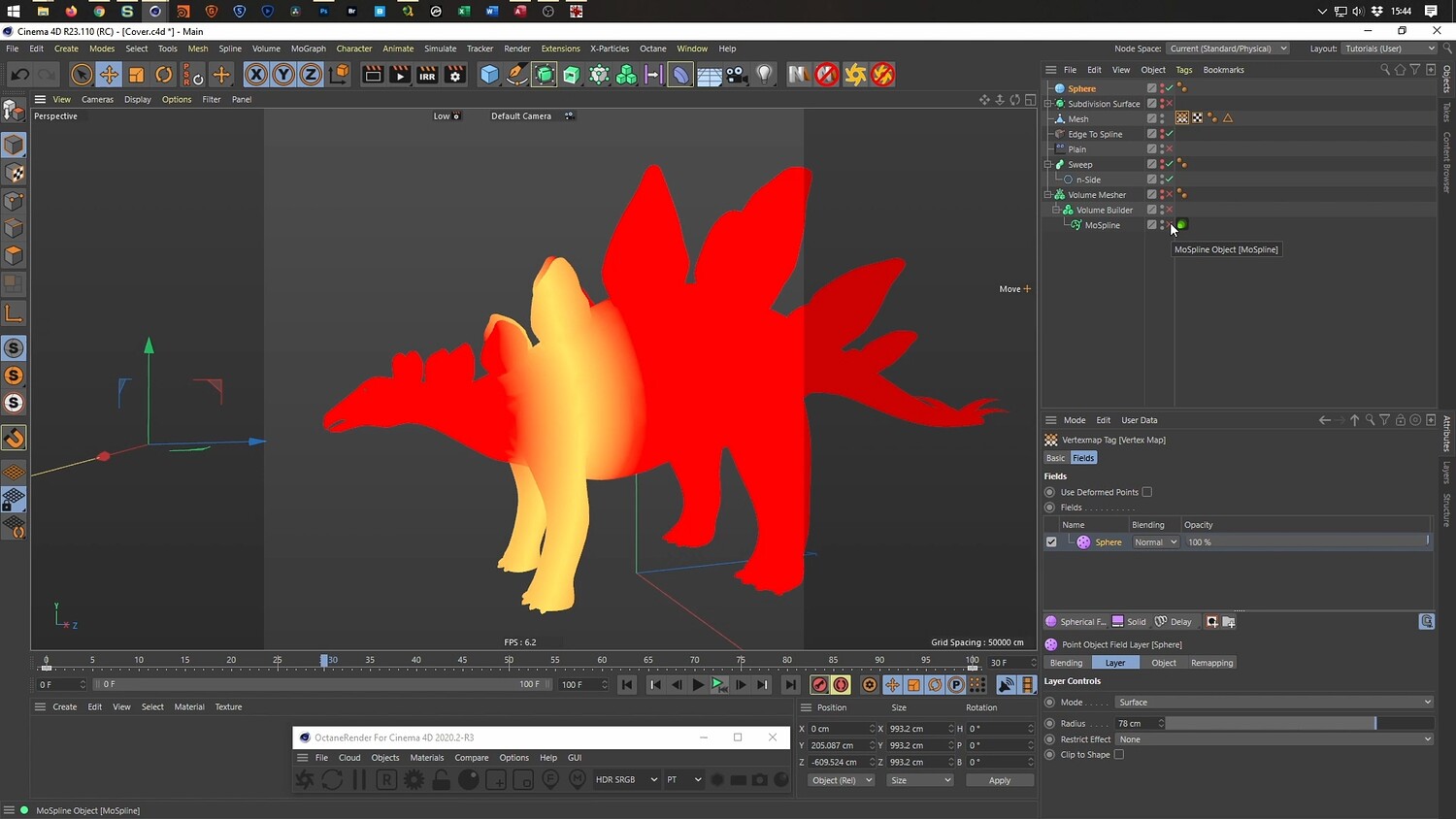Toggle the X axis lock
Viewport: 1456px width, 819px height.
click(x=256, y=75)
